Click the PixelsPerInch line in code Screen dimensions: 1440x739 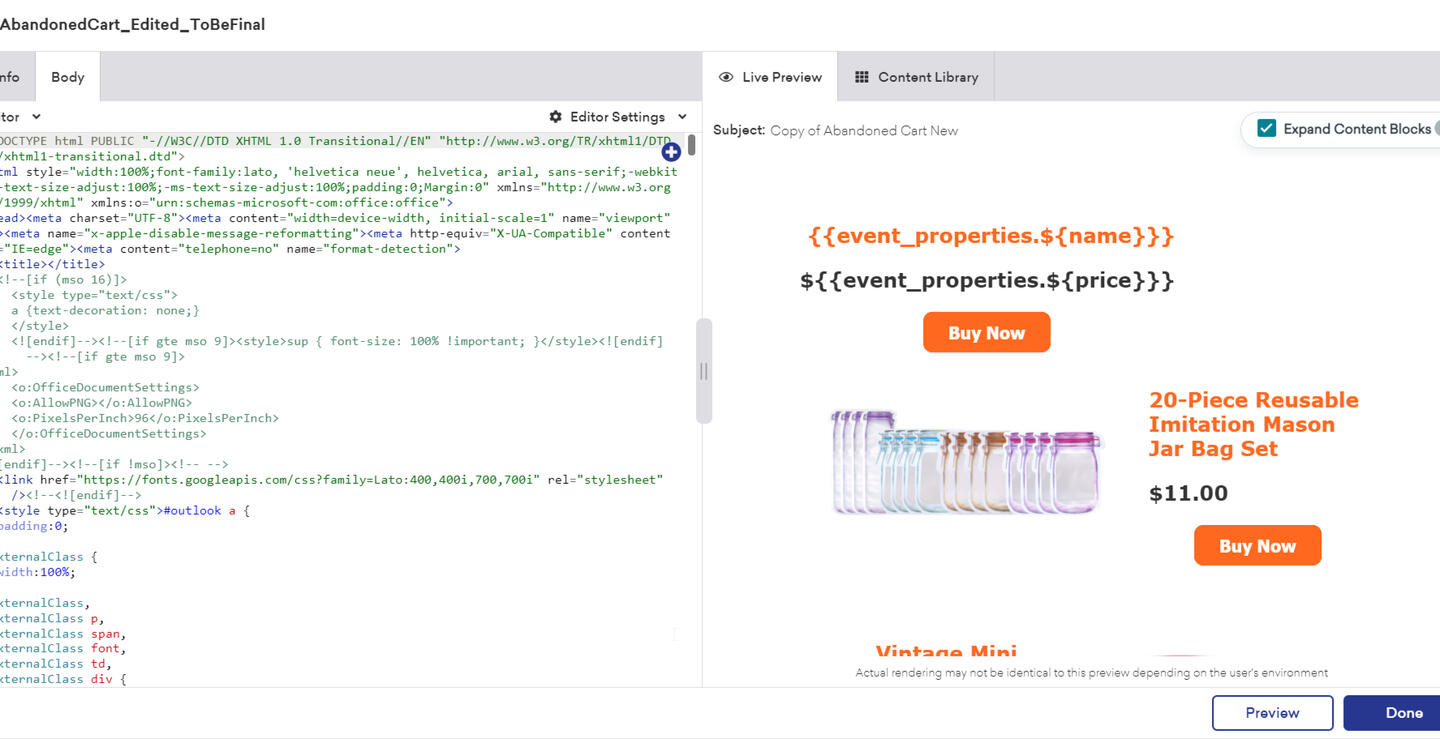[145, 418]
